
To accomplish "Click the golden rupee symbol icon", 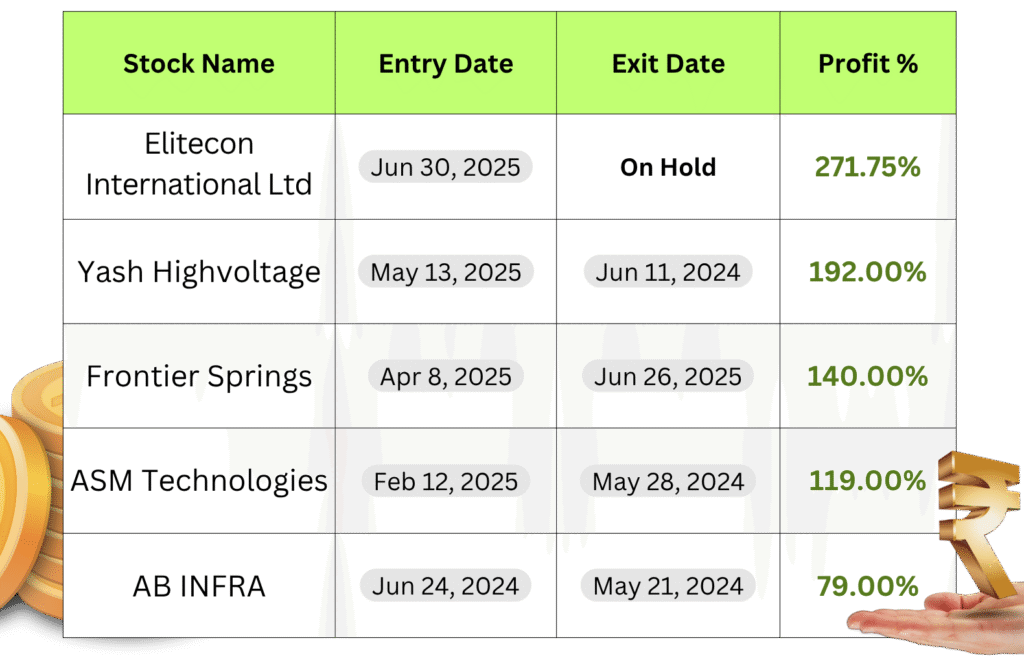I will tap(978, 524).
